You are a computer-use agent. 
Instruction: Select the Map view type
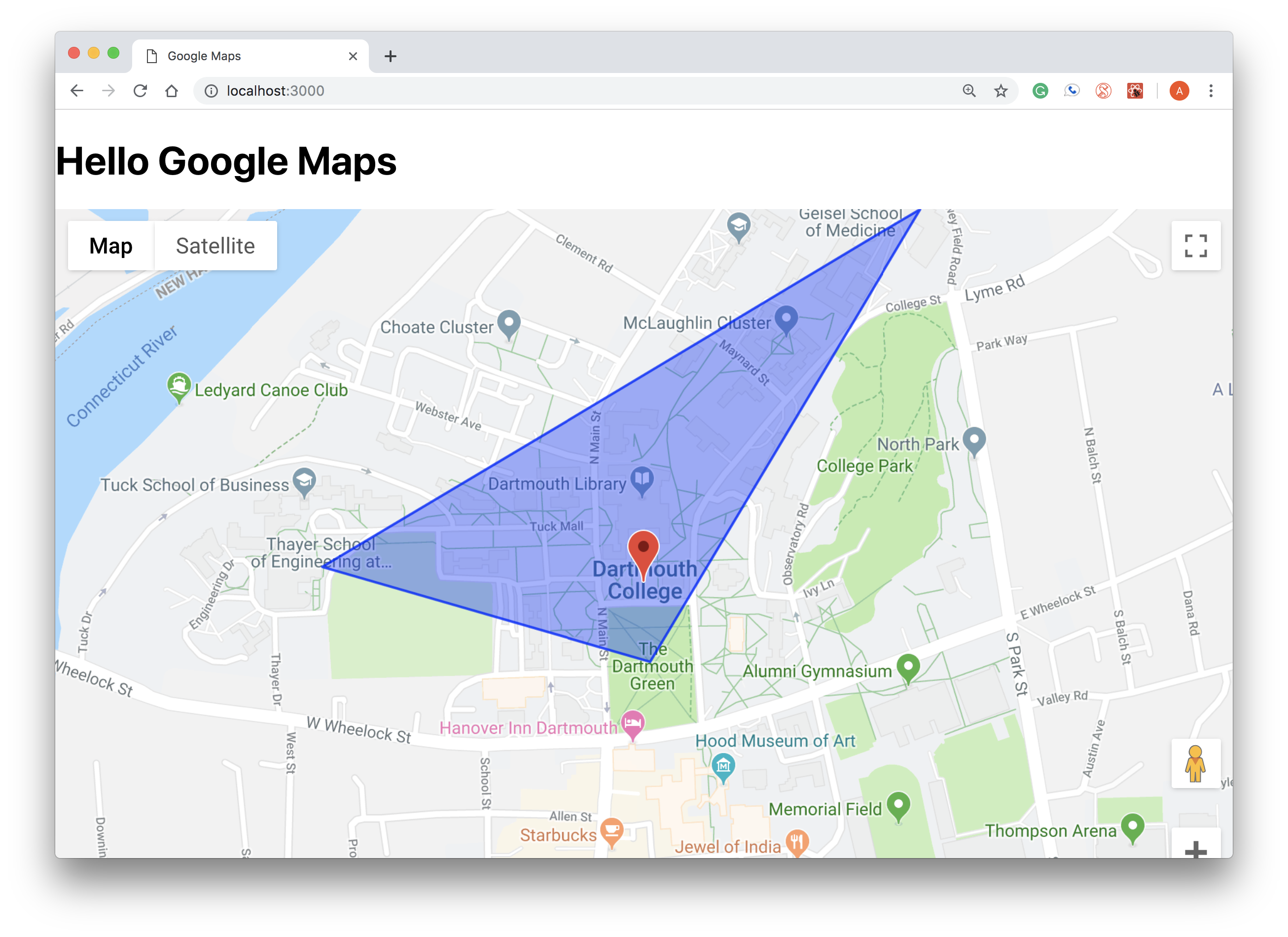(x=111, y=246)
